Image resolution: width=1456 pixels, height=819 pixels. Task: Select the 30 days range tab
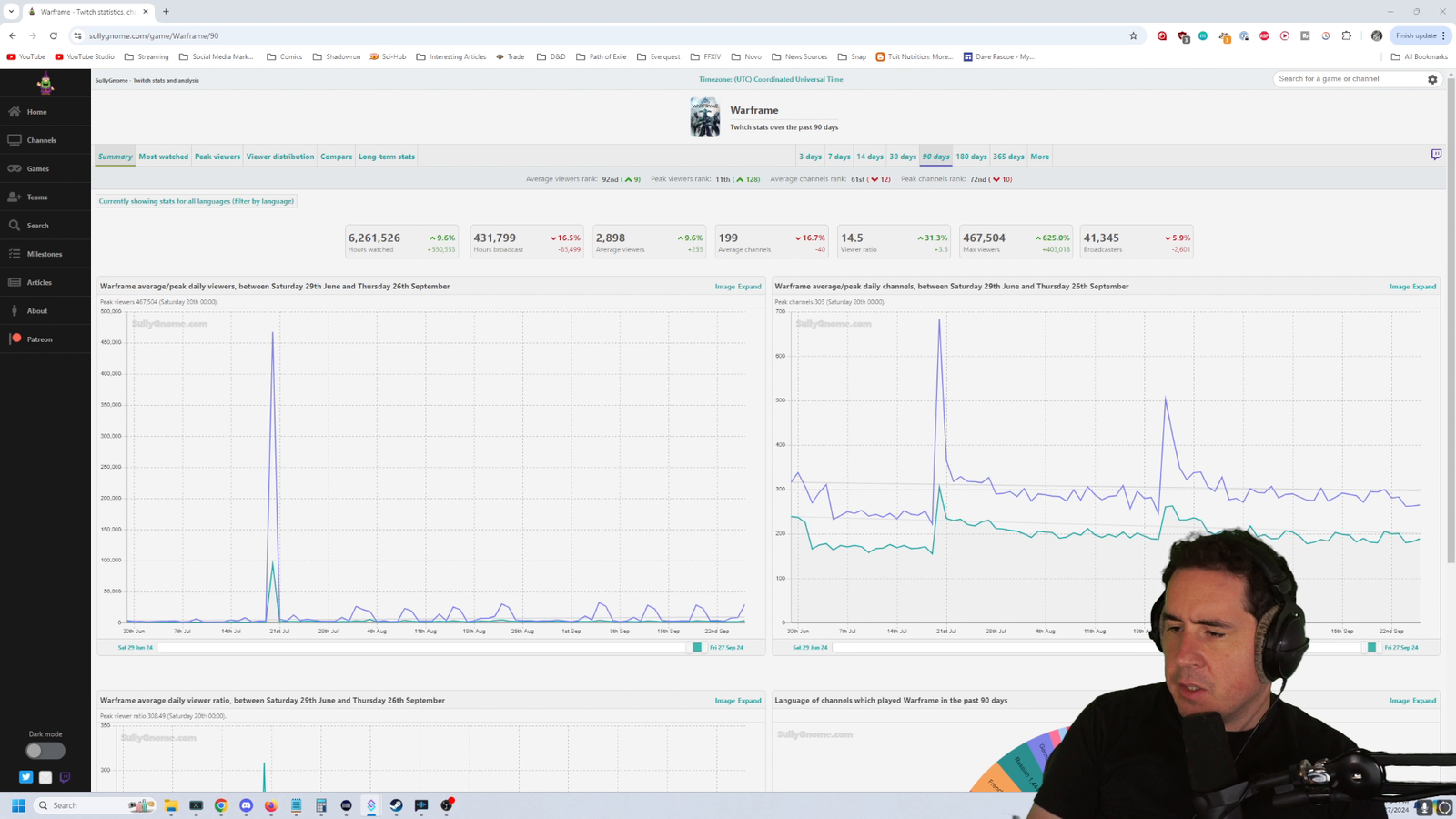click(x=903, y=157)
